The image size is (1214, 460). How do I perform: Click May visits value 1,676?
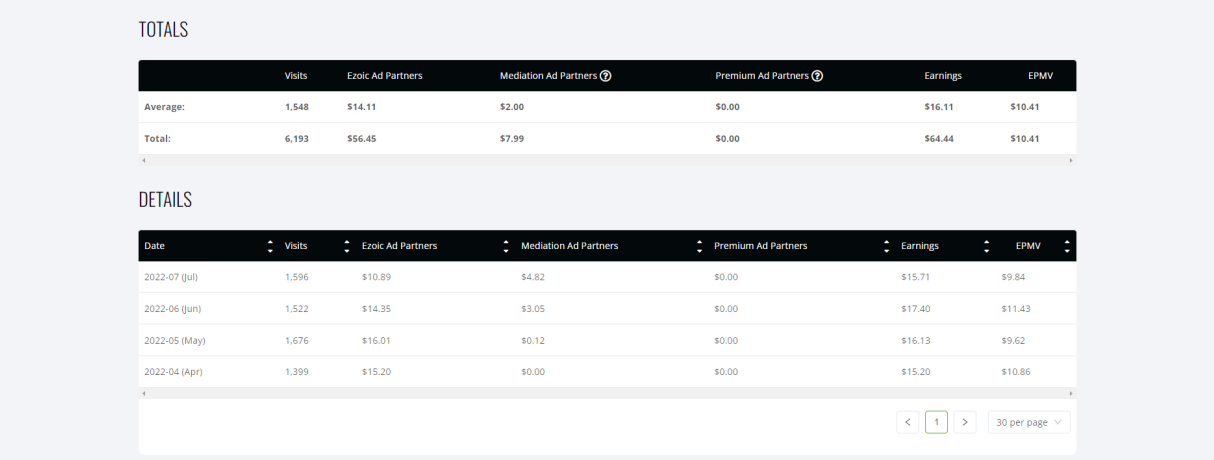point(297,340)
